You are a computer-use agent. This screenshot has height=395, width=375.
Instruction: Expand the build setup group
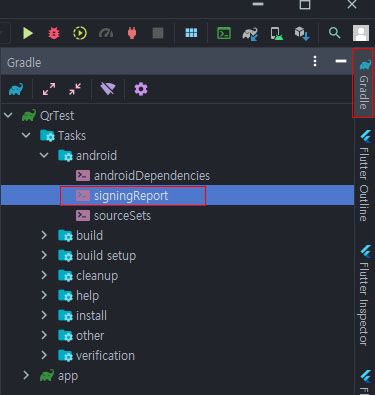pos(44,256)
